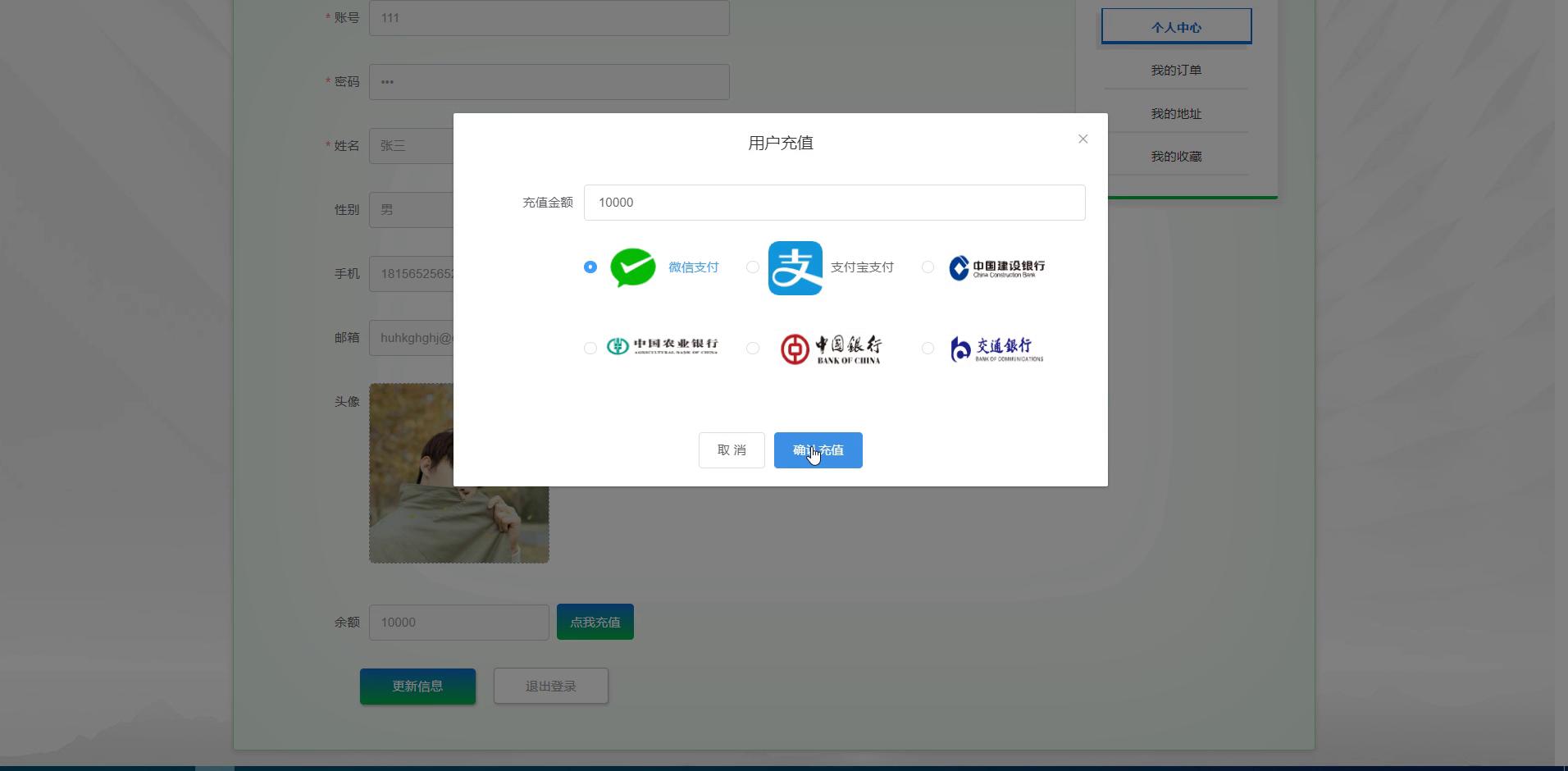
Task: Choose Bank of China radio option
Action: click(753, 349)
